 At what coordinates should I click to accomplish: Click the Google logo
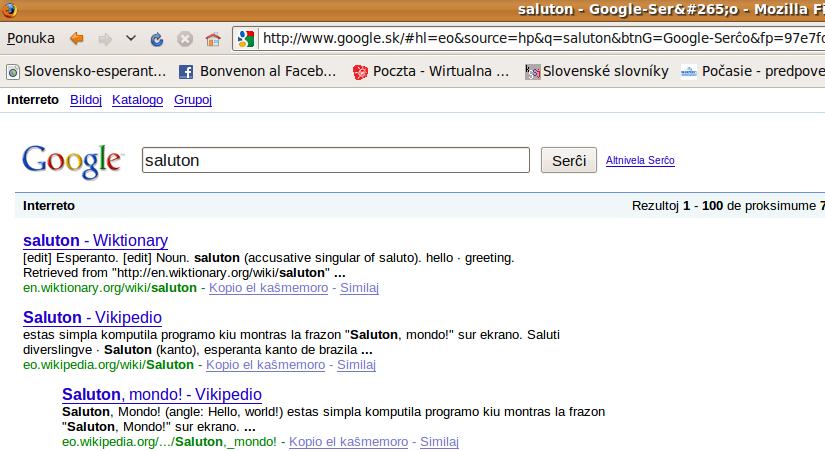tap(73, 162)
